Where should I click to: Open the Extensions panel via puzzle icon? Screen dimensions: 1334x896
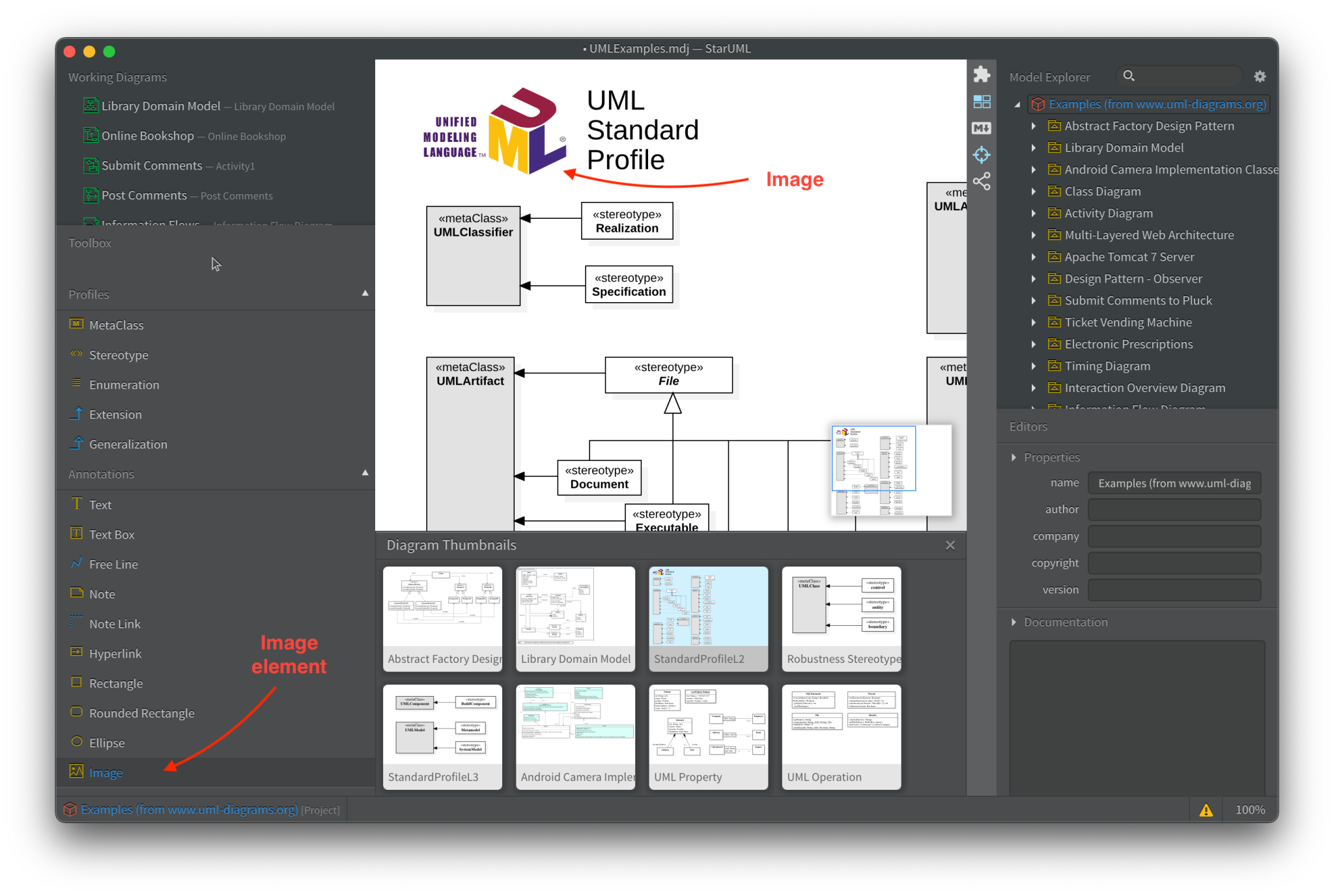[982, 74]
